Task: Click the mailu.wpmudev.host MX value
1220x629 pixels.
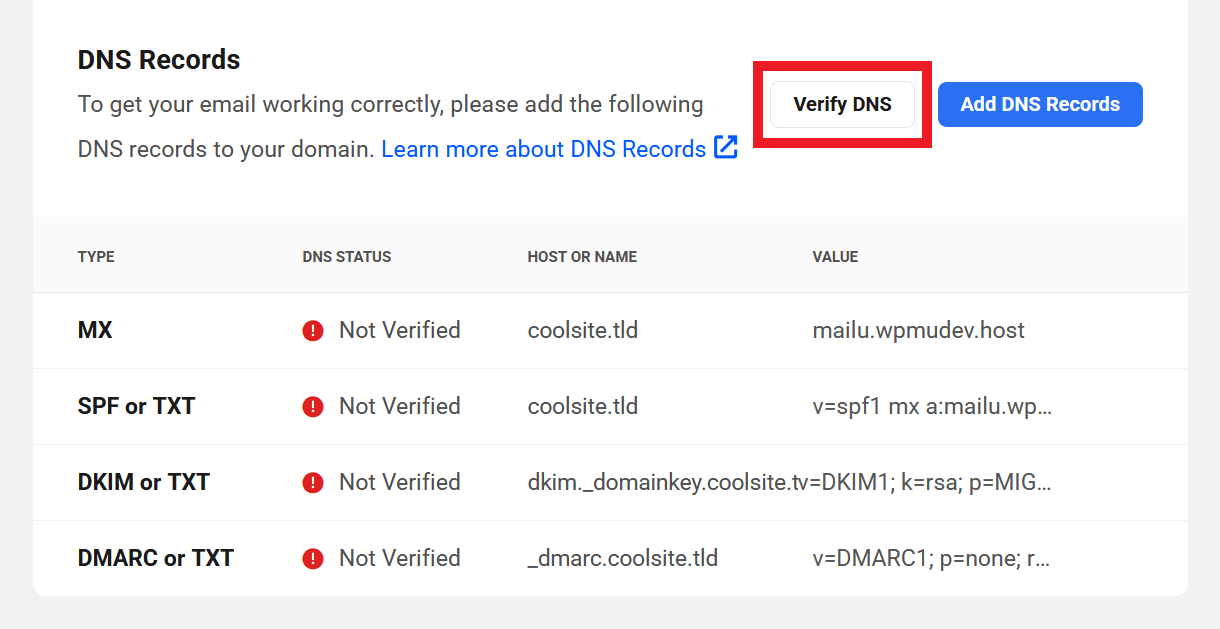Action: point(918,330)
